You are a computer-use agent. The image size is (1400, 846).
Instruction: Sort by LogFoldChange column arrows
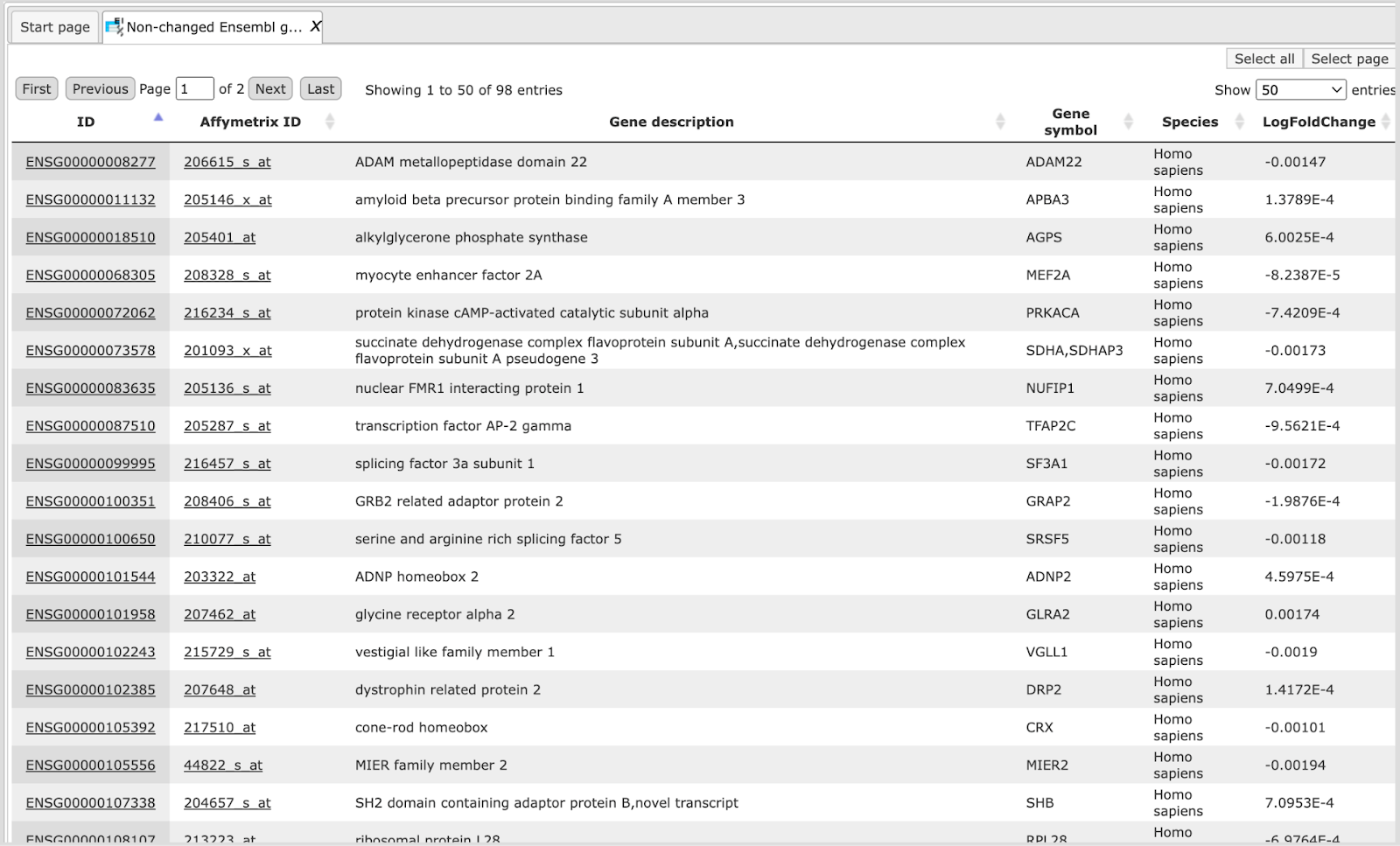click(1386, 122)
